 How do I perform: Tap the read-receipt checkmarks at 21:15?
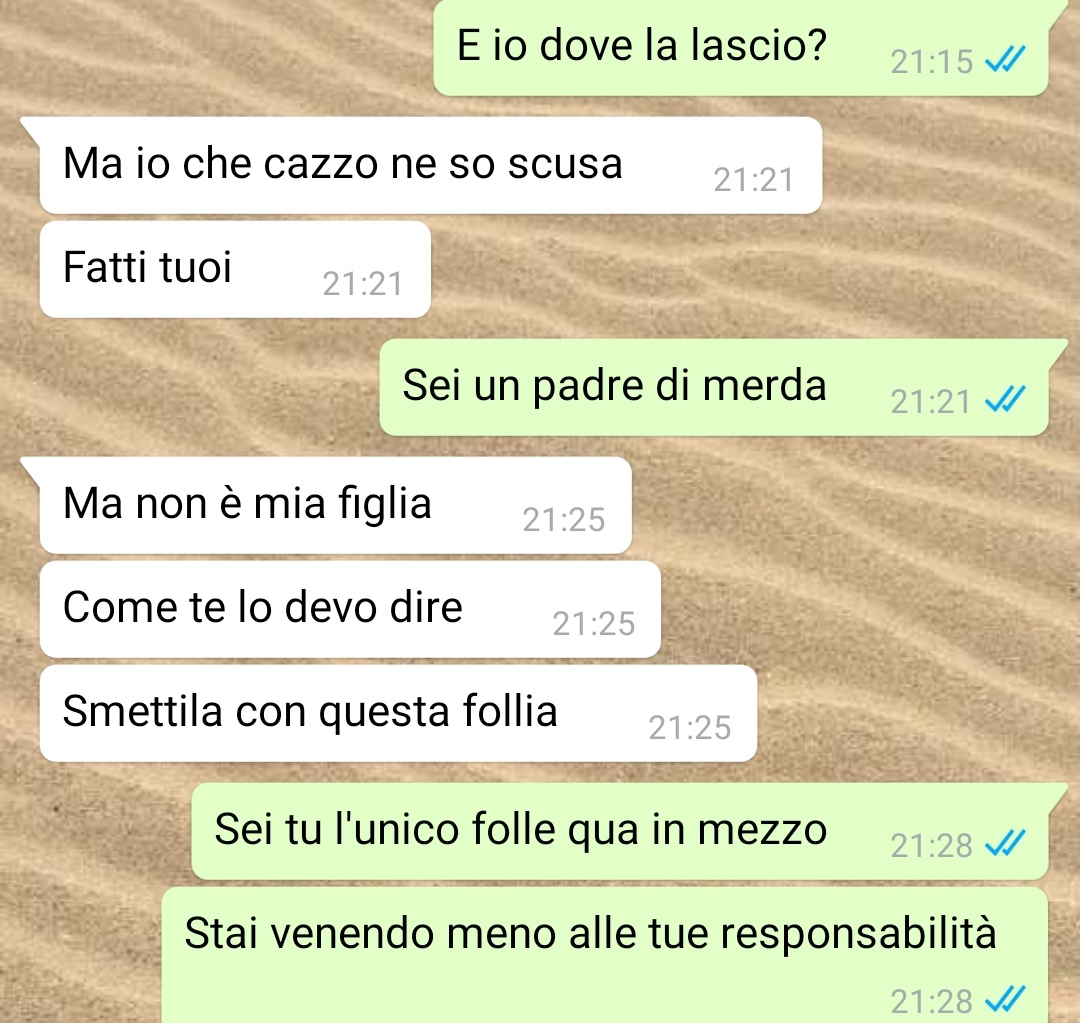[1005, 59]
